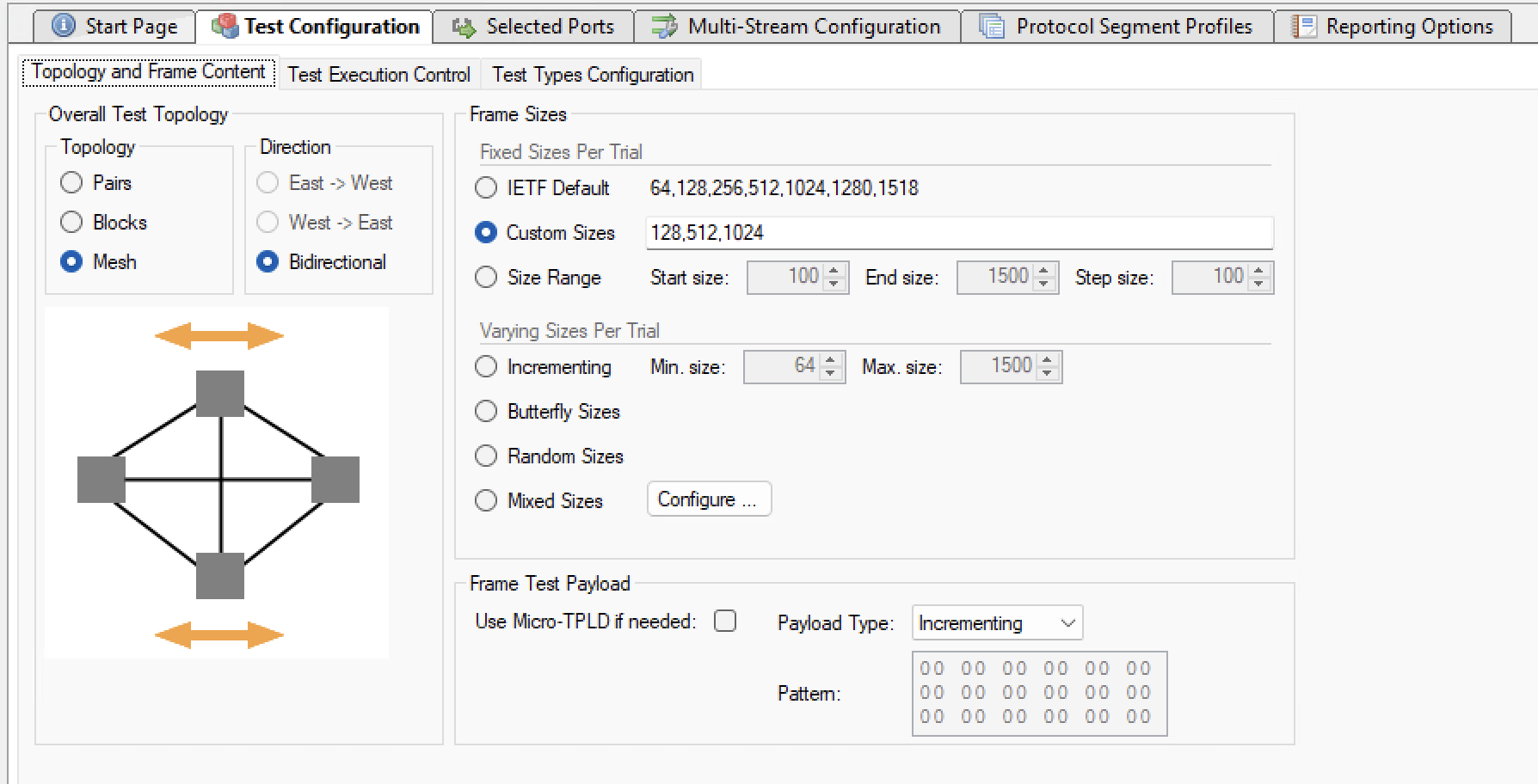Select Topology and Frame Content subtab
Viewport: 1538px width, 784px height.
pyautogui.click(x=149, y=72)
